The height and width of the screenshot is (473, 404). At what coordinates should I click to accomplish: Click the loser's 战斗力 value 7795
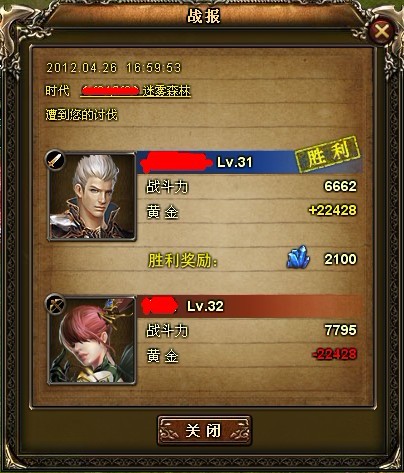click(341, 330)
